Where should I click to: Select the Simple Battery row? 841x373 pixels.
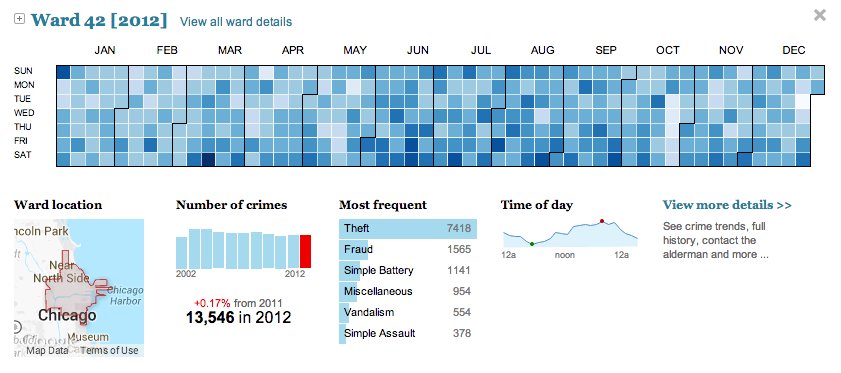click(408, 270)
